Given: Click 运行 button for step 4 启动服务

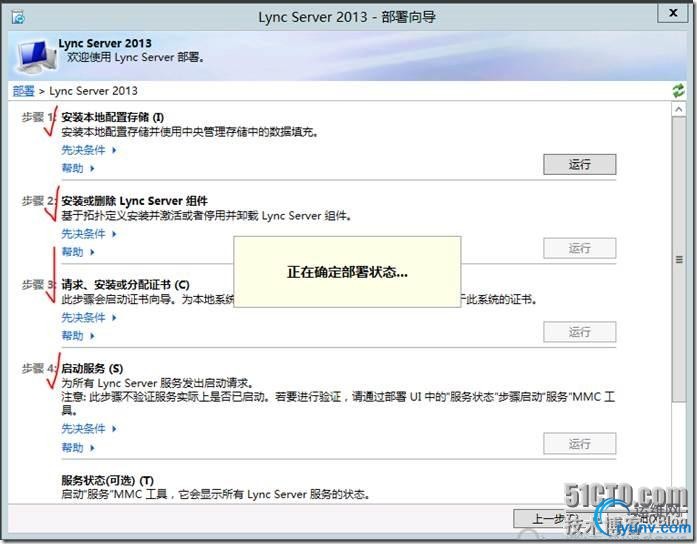Looking at the screenshot, I should point(580,443).
